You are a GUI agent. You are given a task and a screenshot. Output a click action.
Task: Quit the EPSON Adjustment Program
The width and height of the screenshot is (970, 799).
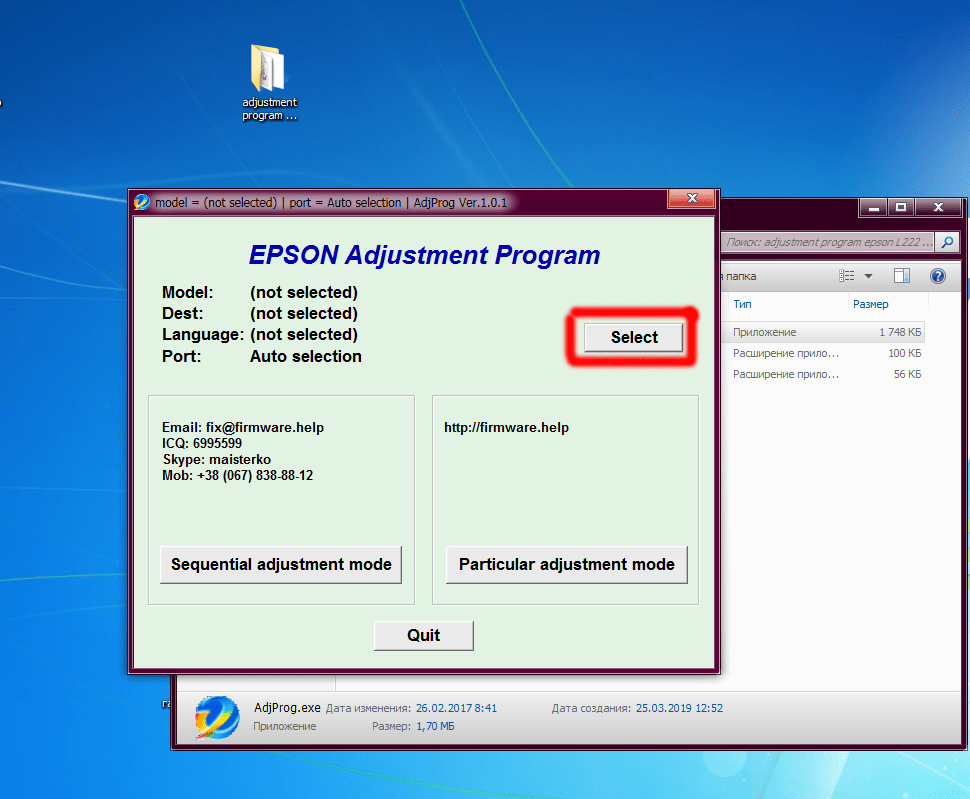tap(423, 635)
